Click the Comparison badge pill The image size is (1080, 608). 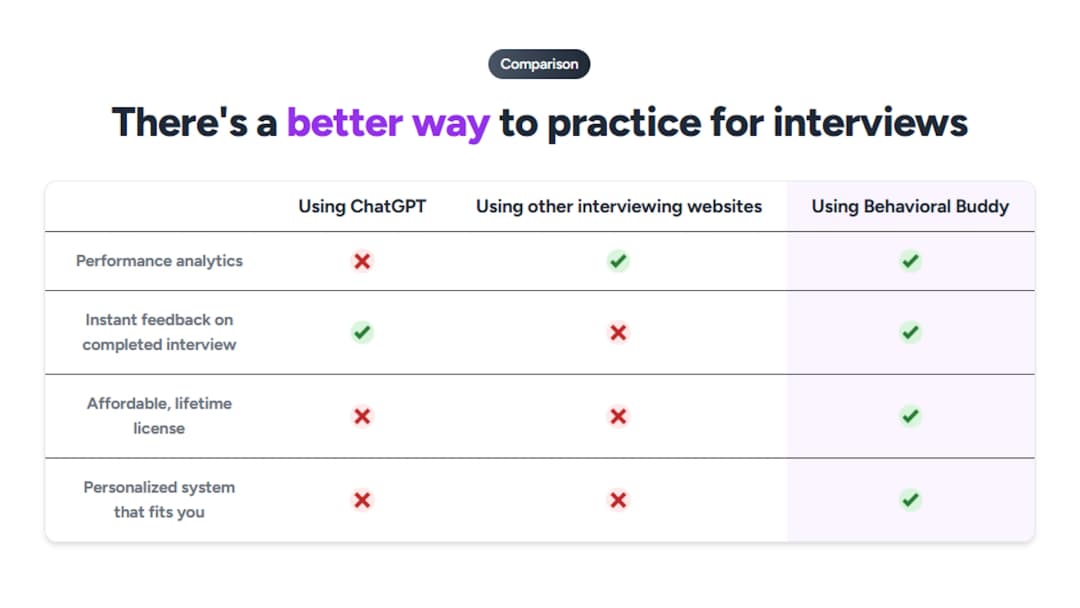[539, 64]
